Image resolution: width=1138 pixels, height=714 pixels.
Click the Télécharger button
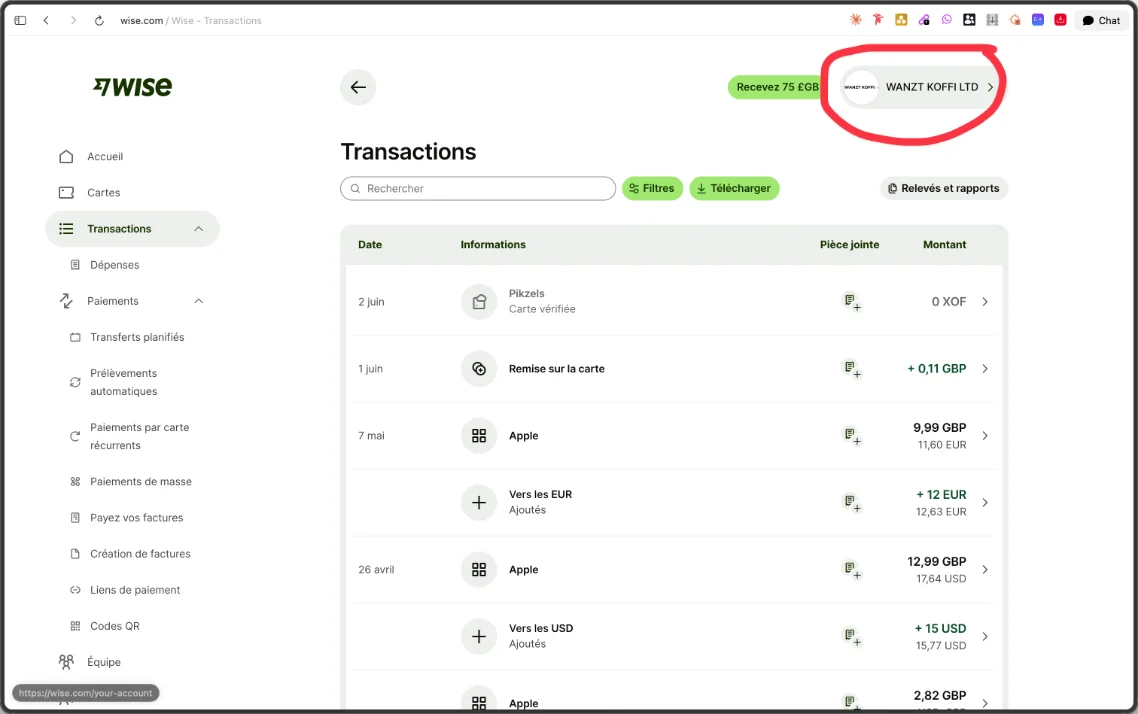734,189
